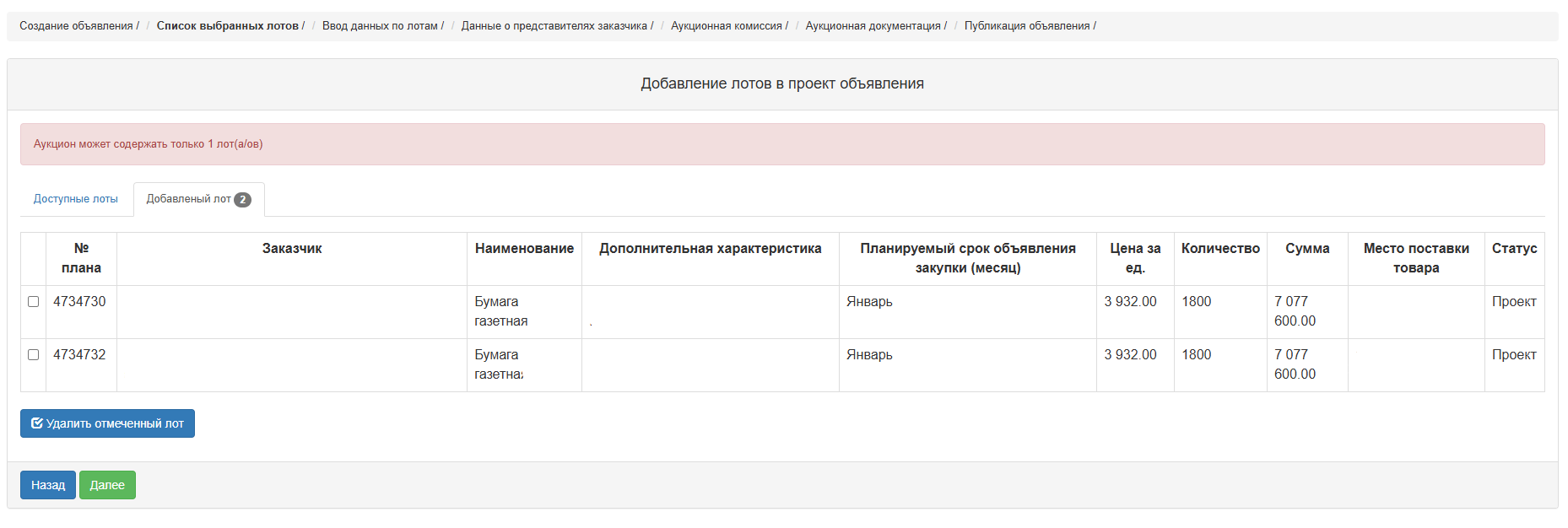
Task: Click the Статус Проект cell for lot 4734732
Action: [x=1514, y=355]
